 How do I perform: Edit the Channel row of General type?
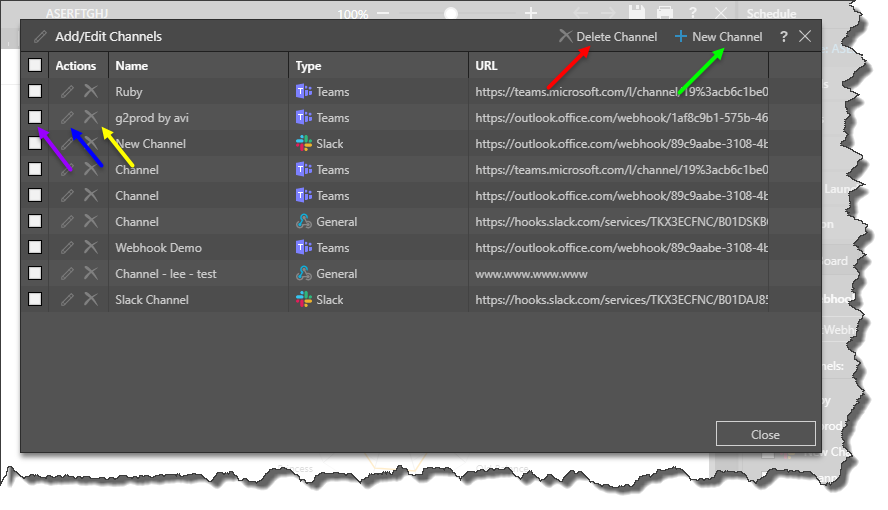coord(67,221)
